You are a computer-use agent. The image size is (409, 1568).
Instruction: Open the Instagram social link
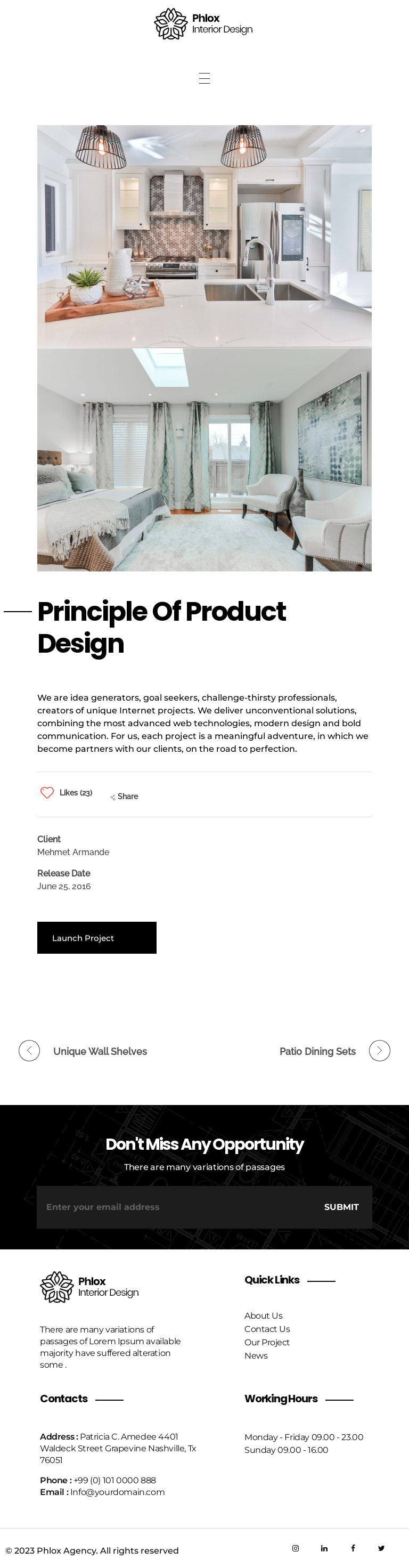click(295, 1548)
